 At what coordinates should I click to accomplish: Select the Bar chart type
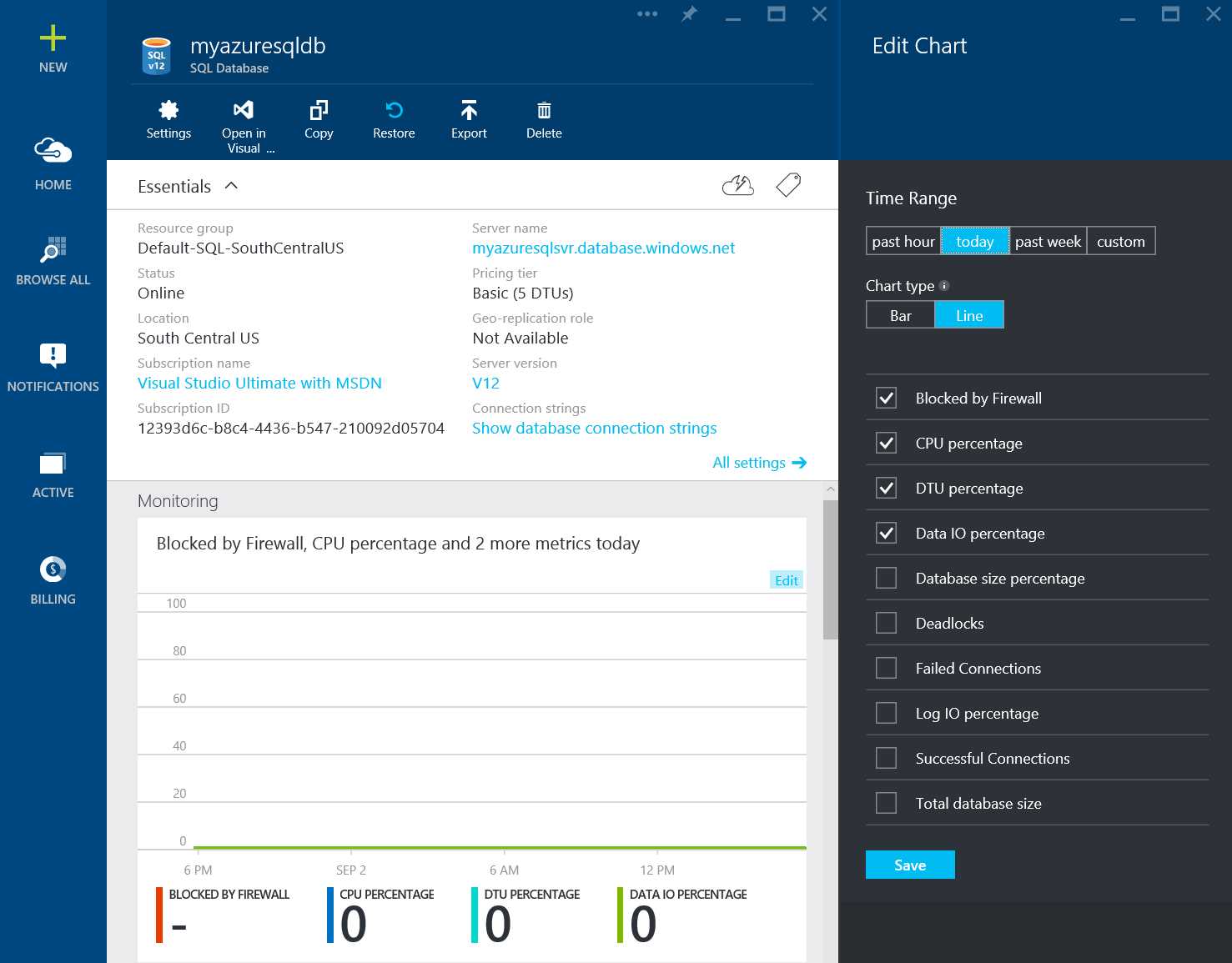pos(900,315)
